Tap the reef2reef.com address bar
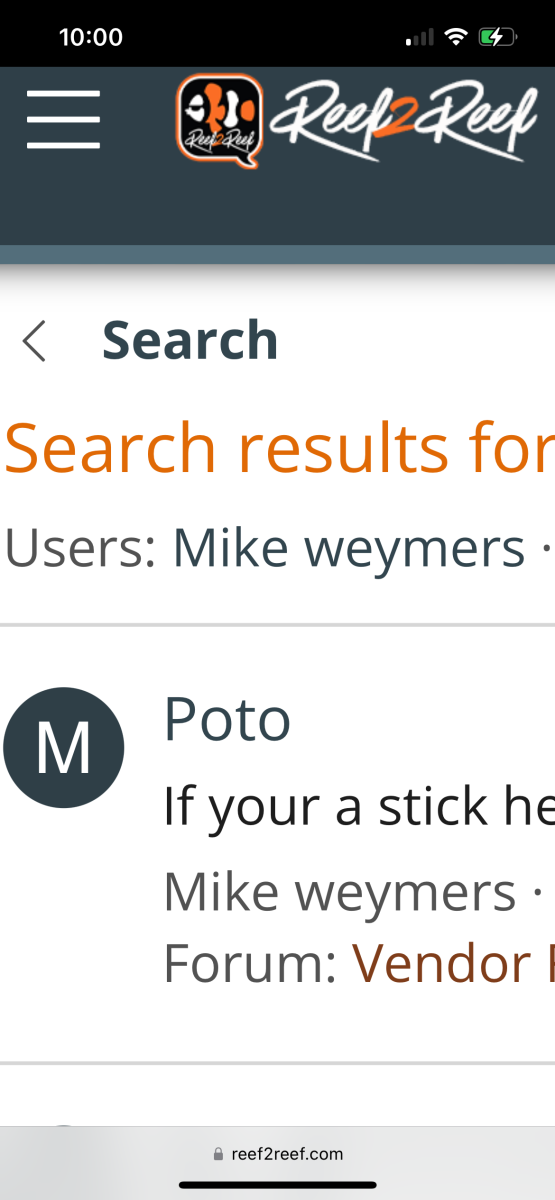Screen dimensions: 555x1200 277,1153
